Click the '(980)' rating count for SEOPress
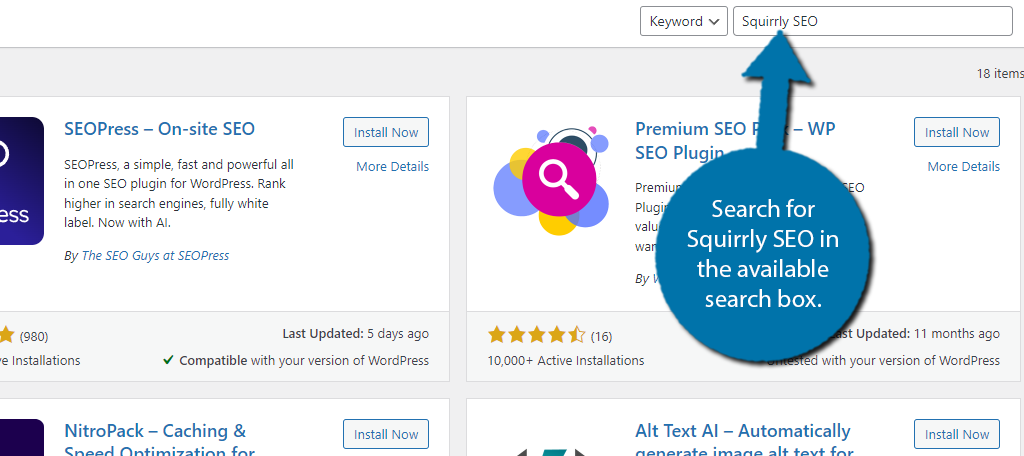Screen dimensions: 1024x456 click(x=33, y=336)
